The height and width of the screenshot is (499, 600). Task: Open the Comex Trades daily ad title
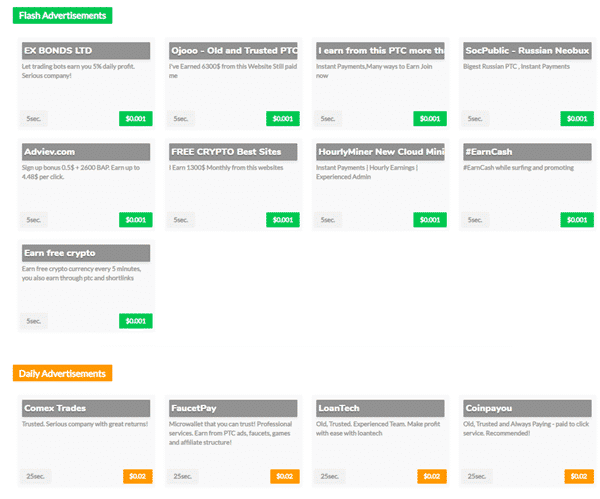click(86, 408)
